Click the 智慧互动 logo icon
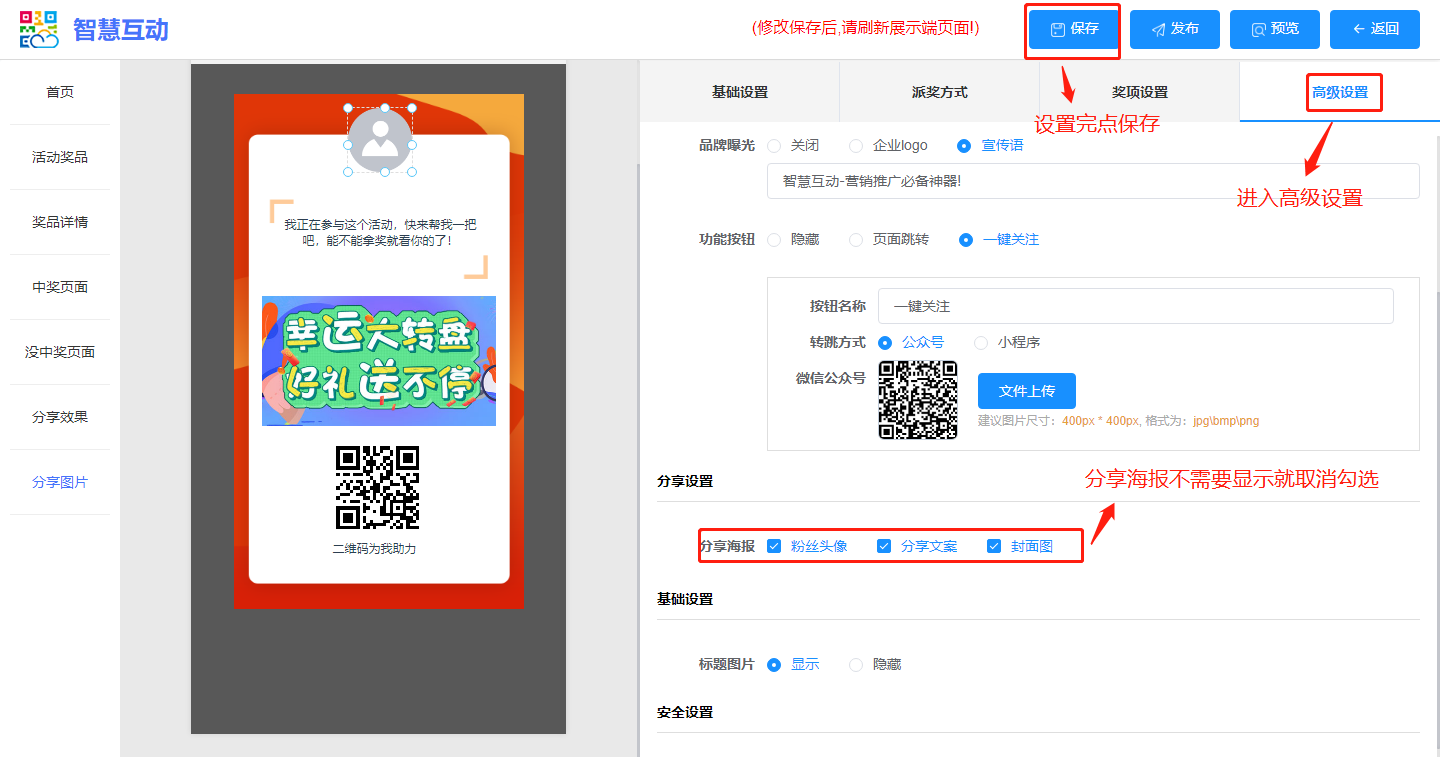 point(39,30)
